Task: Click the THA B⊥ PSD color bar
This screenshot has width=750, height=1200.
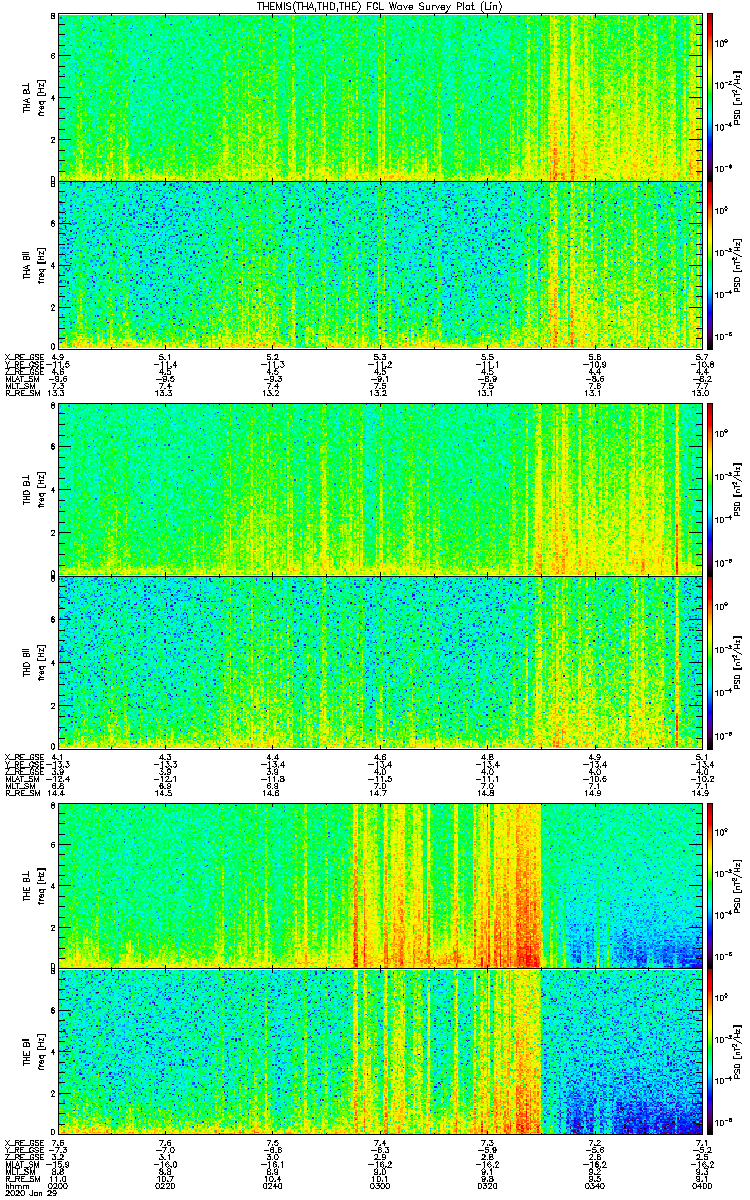Action: [x=711, y=96]
